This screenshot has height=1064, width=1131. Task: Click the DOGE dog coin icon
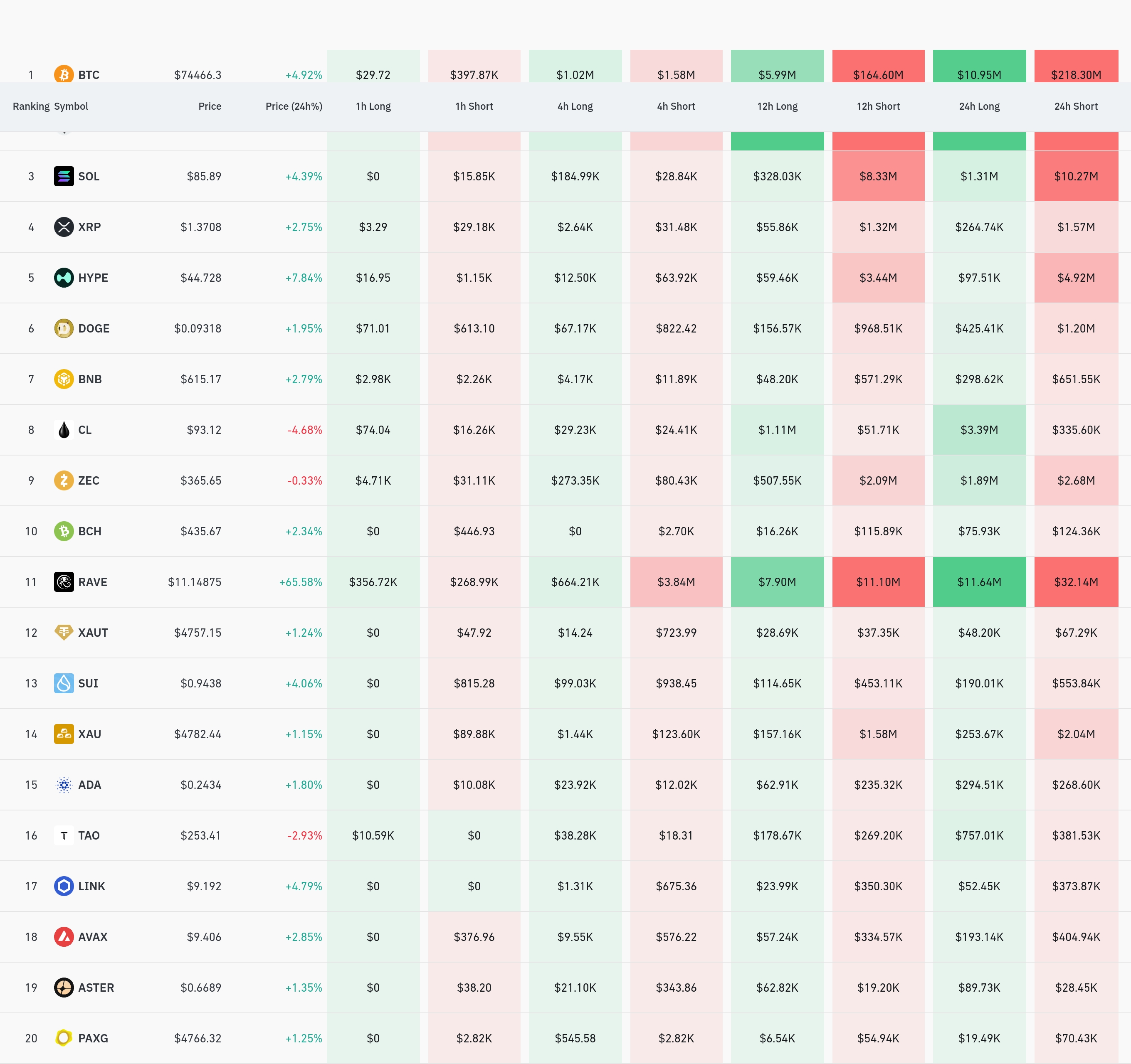(x=64, y=328)
